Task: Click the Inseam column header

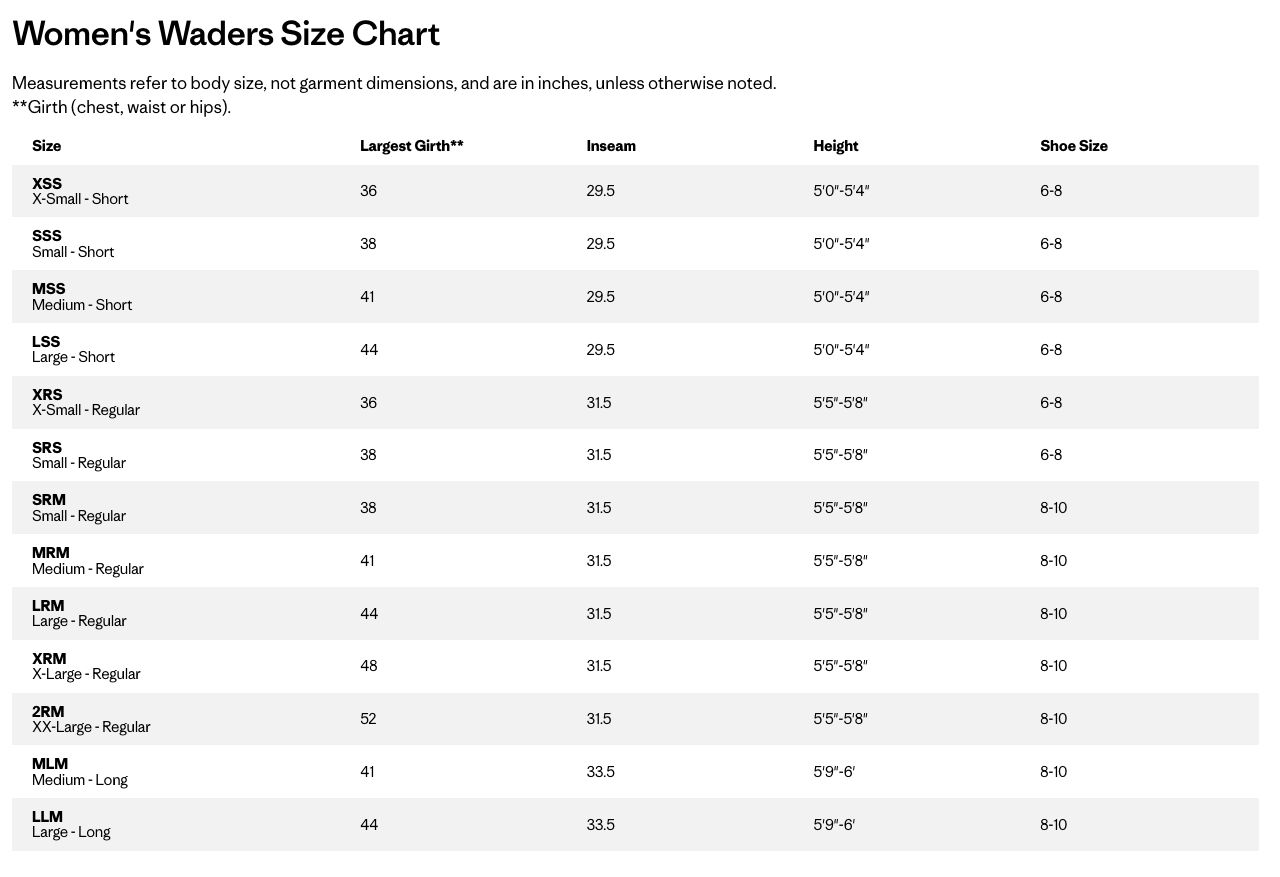Action: (x=611, y=146)
